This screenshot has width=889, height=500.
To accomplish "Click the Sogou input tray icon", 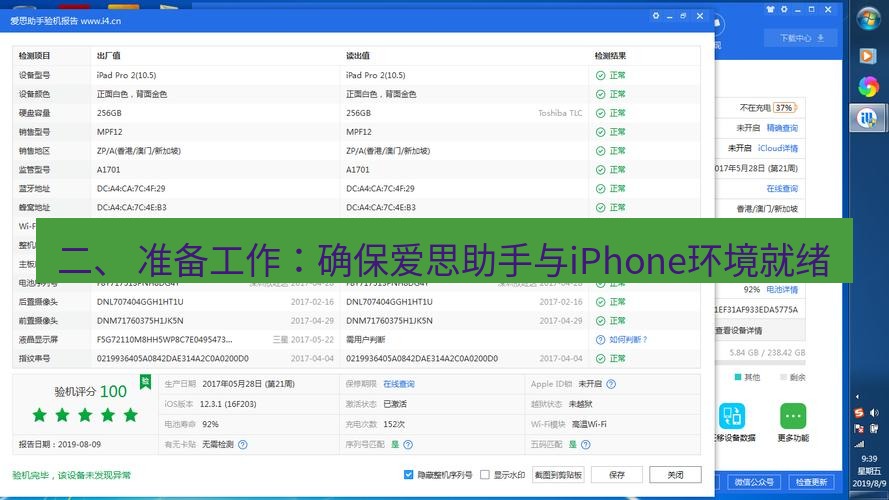I will coord(860,413).
